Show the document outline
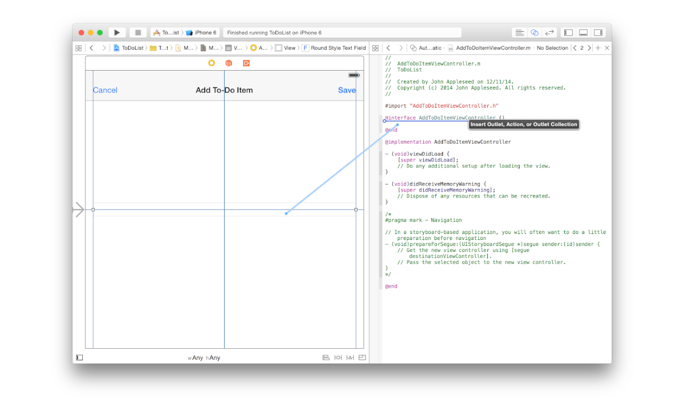The height and width of the screenshot is (404, 680). click(79, 358)
